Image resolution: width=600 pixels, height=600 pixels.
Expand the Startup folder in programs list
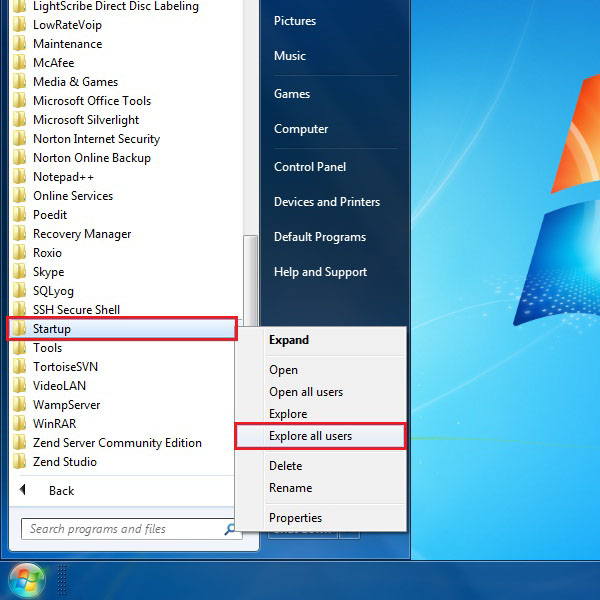click(x=122, y=329)
